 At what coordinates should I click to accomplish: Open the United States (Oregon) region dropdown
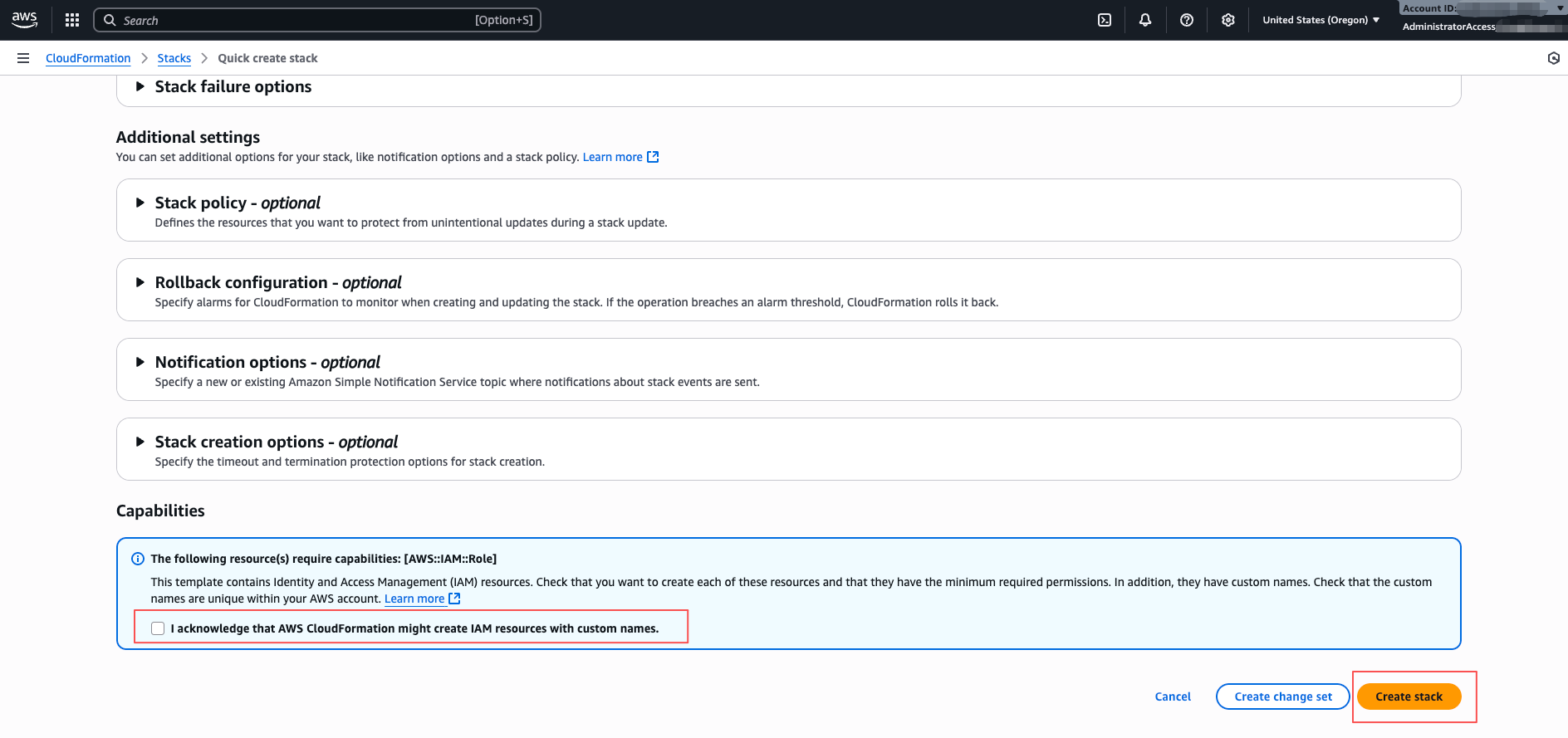1321,20
